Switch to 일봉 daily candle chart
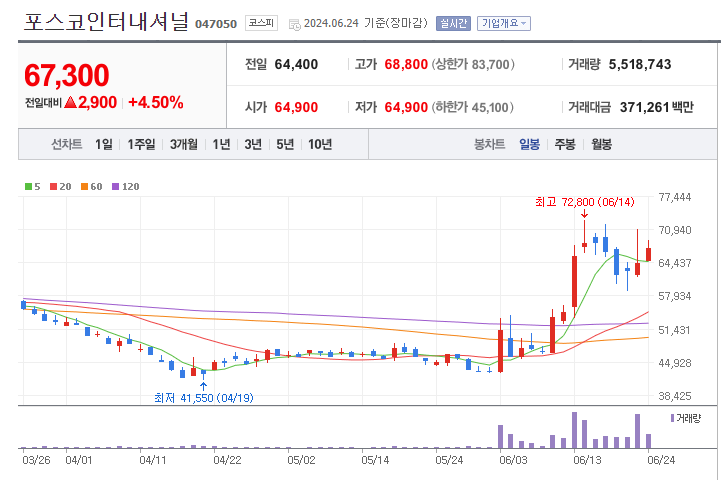 (x=529, y=144)
